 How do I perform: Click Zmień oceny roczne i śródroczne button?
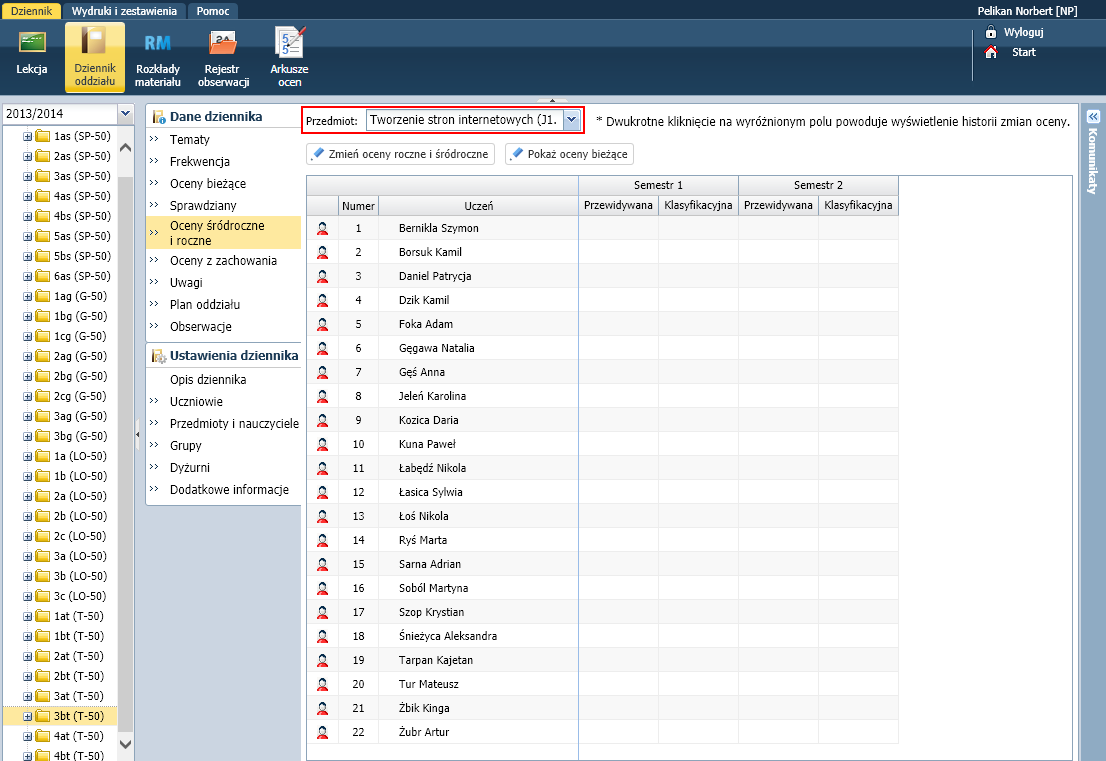pos(401,154)
